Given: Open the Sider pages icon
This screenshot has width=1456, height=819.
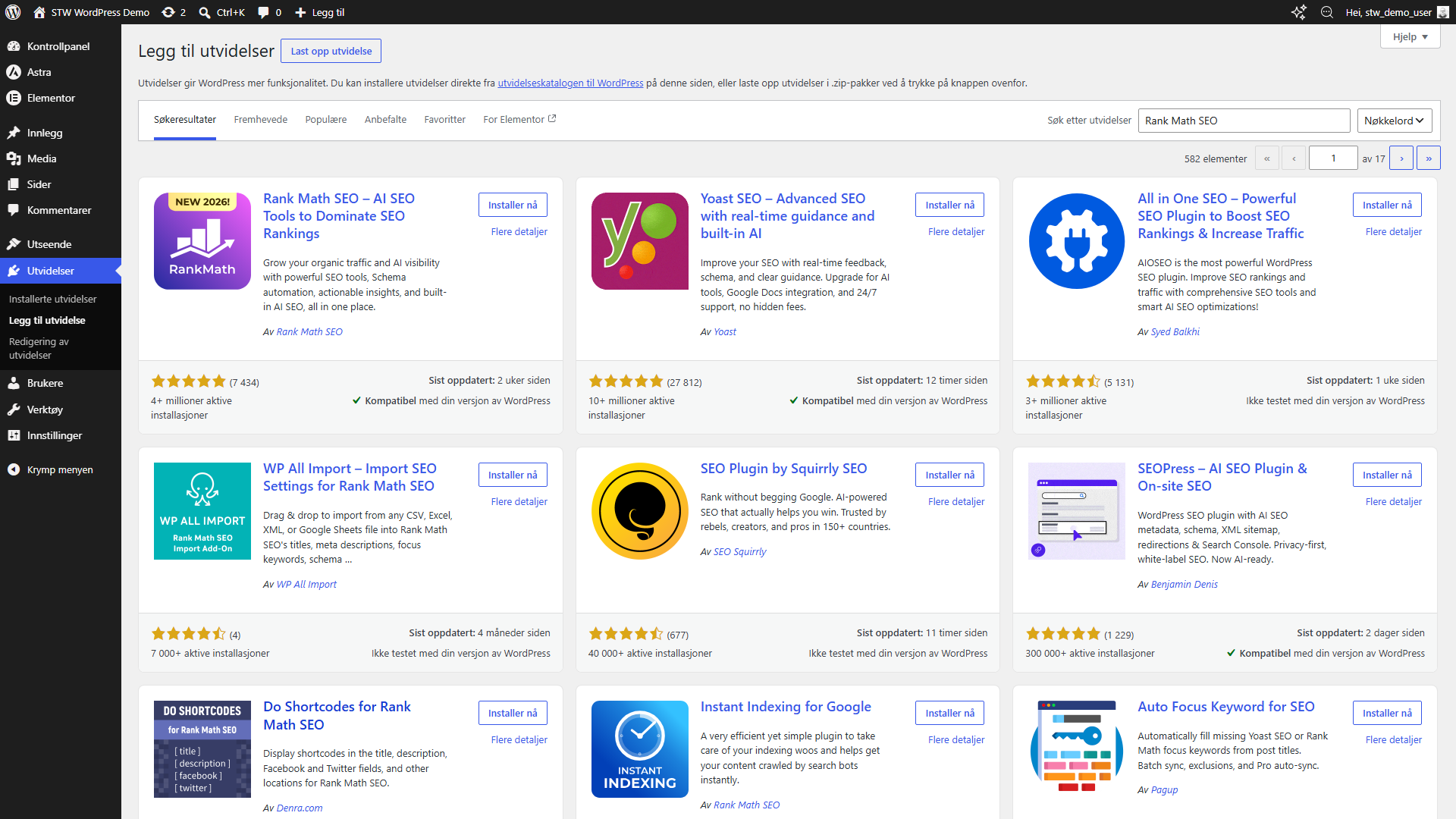Looking at the screenshot, I should 14,184.
